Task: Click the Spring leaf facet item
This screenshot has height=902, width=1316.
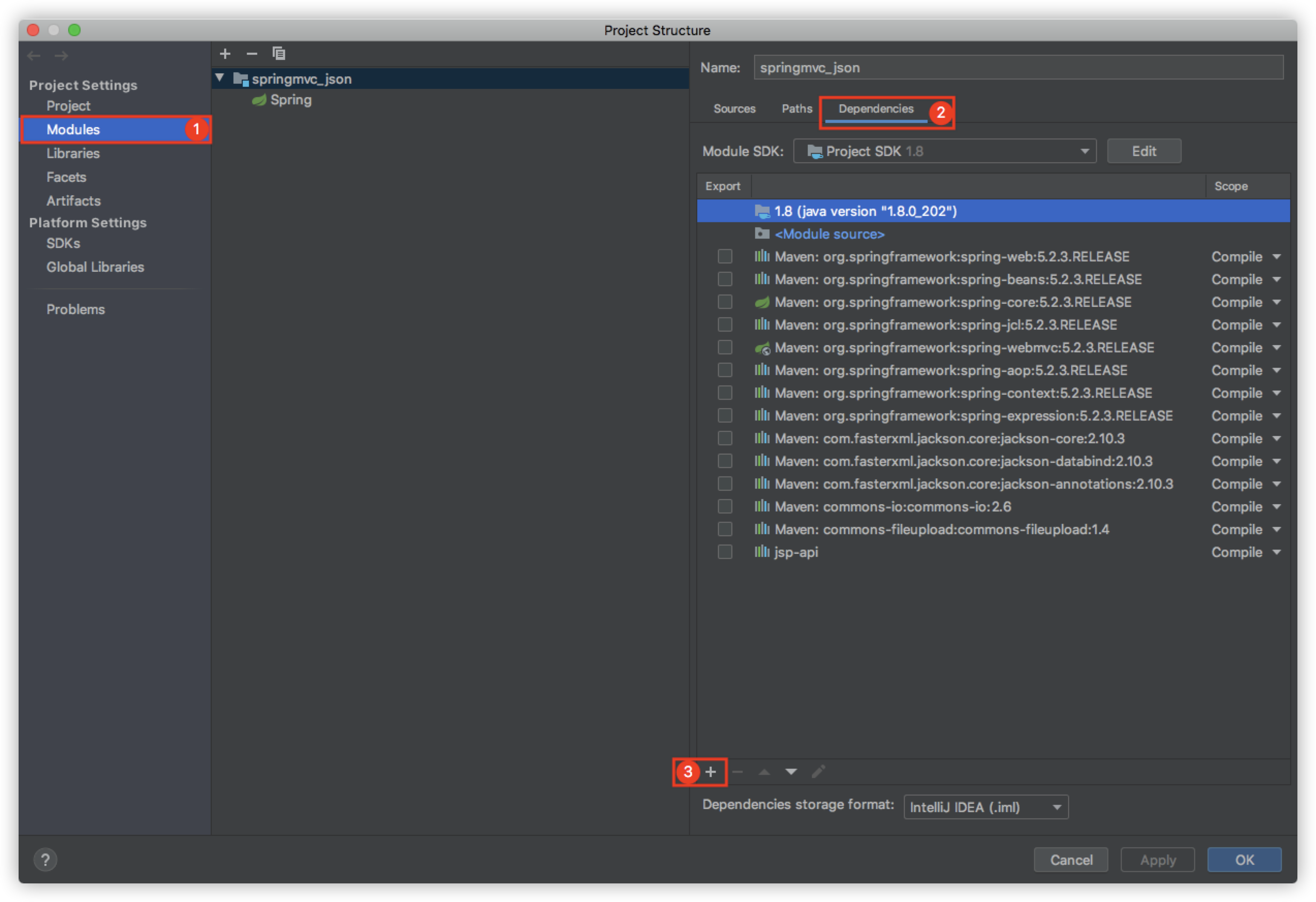Action: 290,100
